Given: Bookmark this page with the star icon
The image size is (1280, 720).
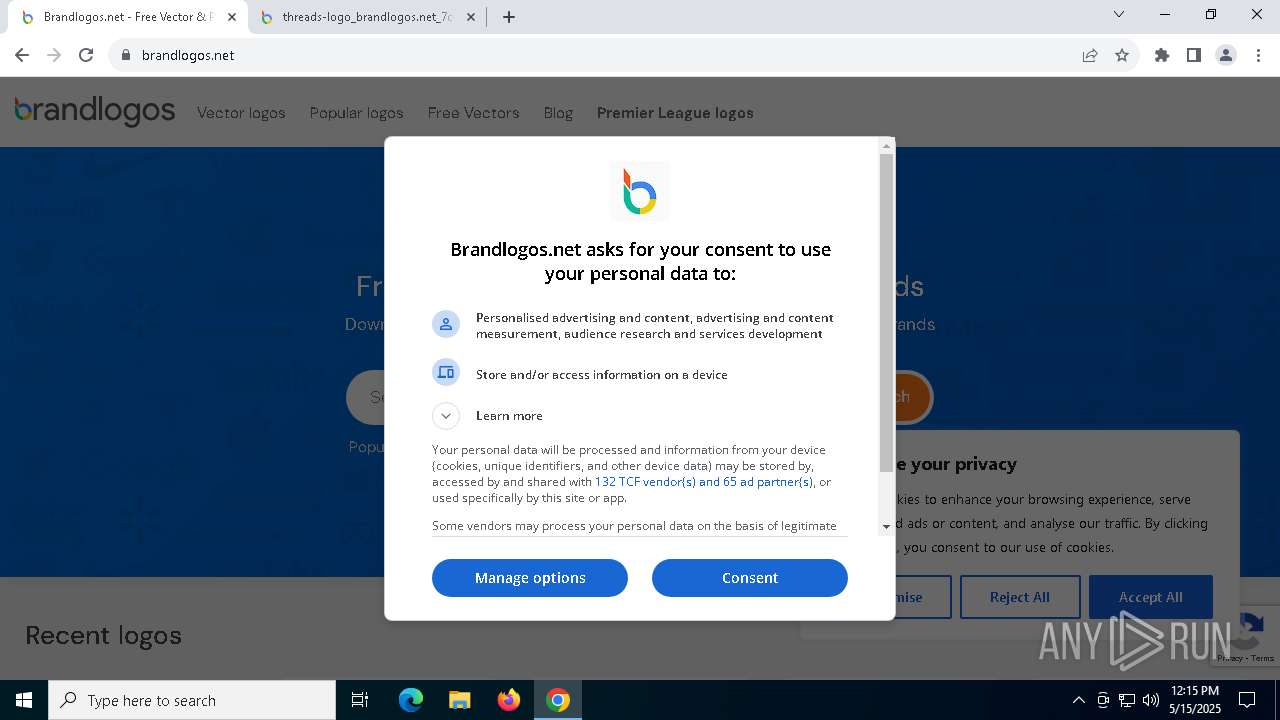Looking at the screenshot, I should 1122,55.
